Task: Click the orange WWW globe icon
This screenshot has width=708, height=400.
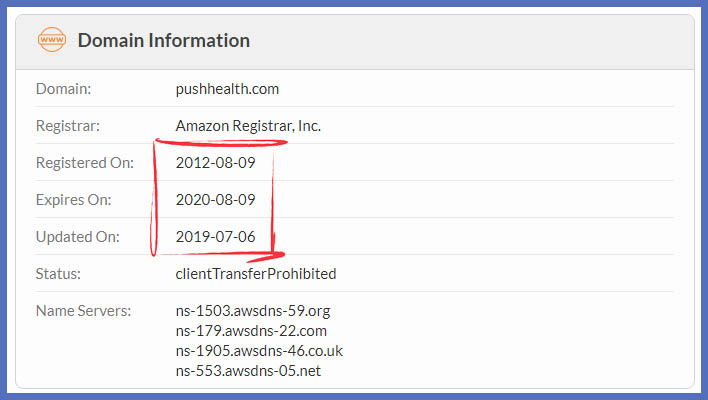Action: point(50,41)
